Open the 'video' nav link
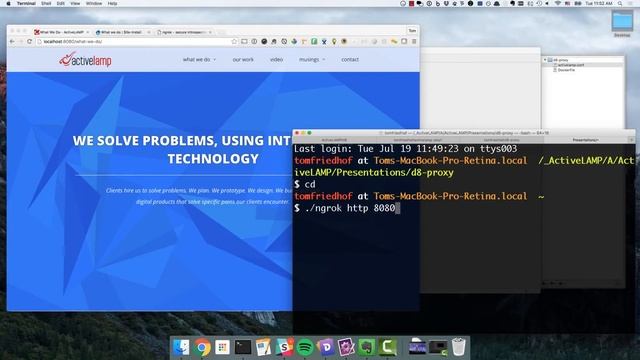This screenshot has width=640, height=360. click(276, 60)
